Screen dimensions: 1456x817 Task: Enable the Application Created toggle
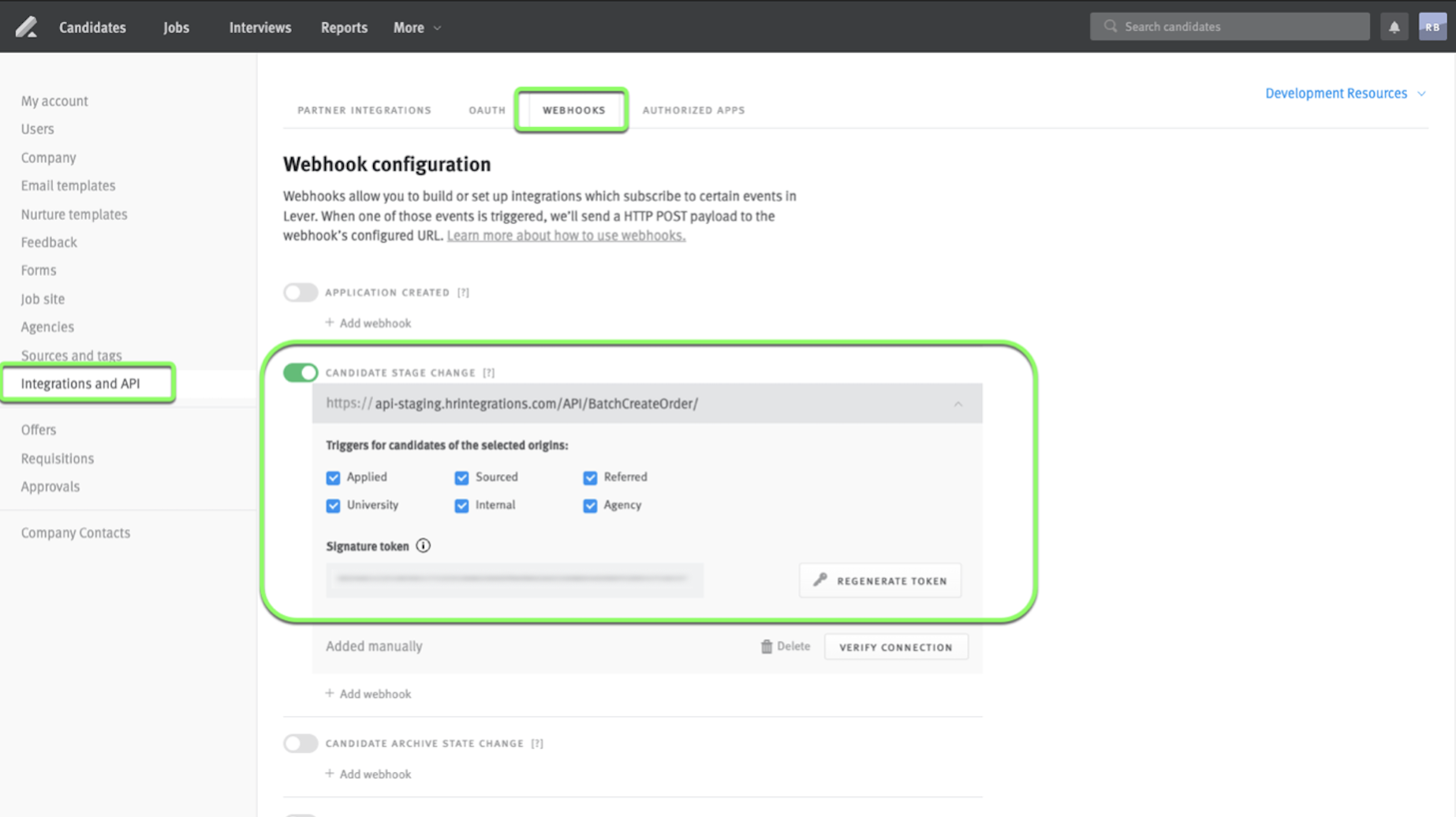(x=301, y=293)
